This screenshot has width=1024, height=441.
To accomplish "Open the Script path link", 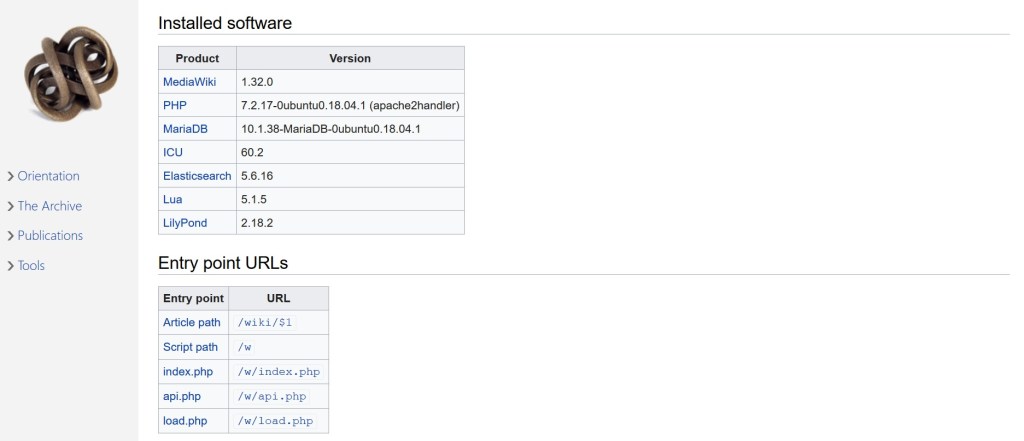I will (x=190, y=347).
